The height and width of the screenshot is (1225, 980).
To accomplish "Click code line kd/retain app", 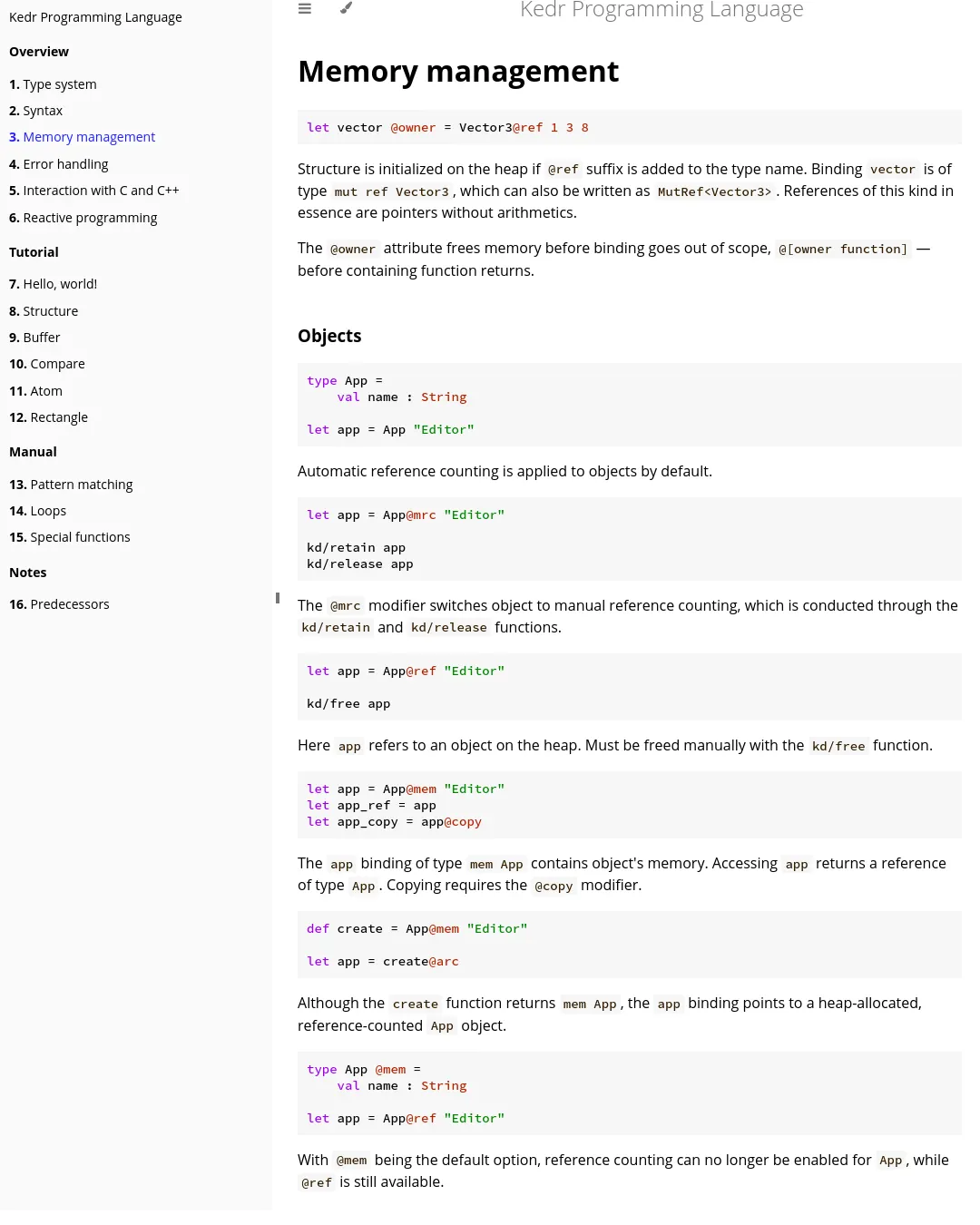I will 356,548.
